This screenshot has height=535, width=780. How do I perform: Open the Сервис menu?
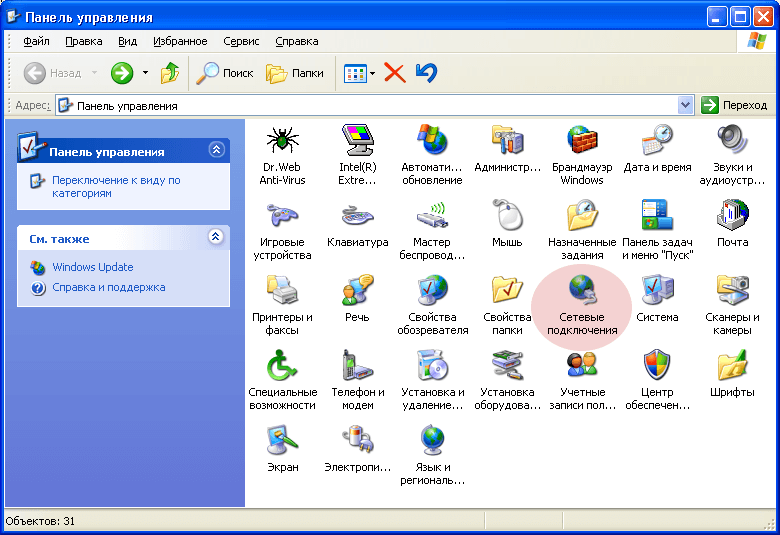click(241, 41)
